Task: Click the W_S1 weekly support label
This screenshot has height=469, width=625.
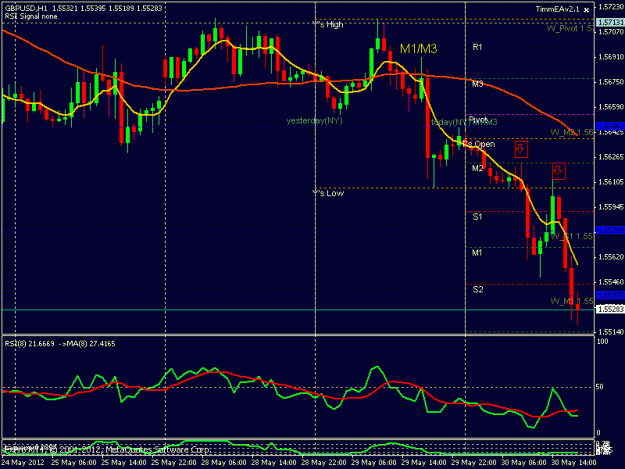Action: pos(572,236)
